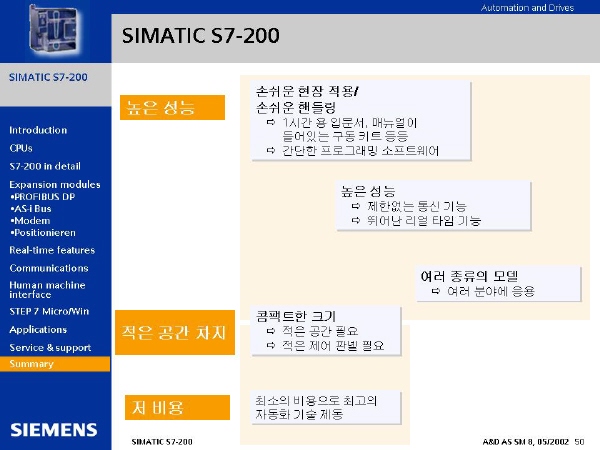Screen dimensions: 600x450
Task: Click the orange 저 비용 label
Action: (177, 408)
